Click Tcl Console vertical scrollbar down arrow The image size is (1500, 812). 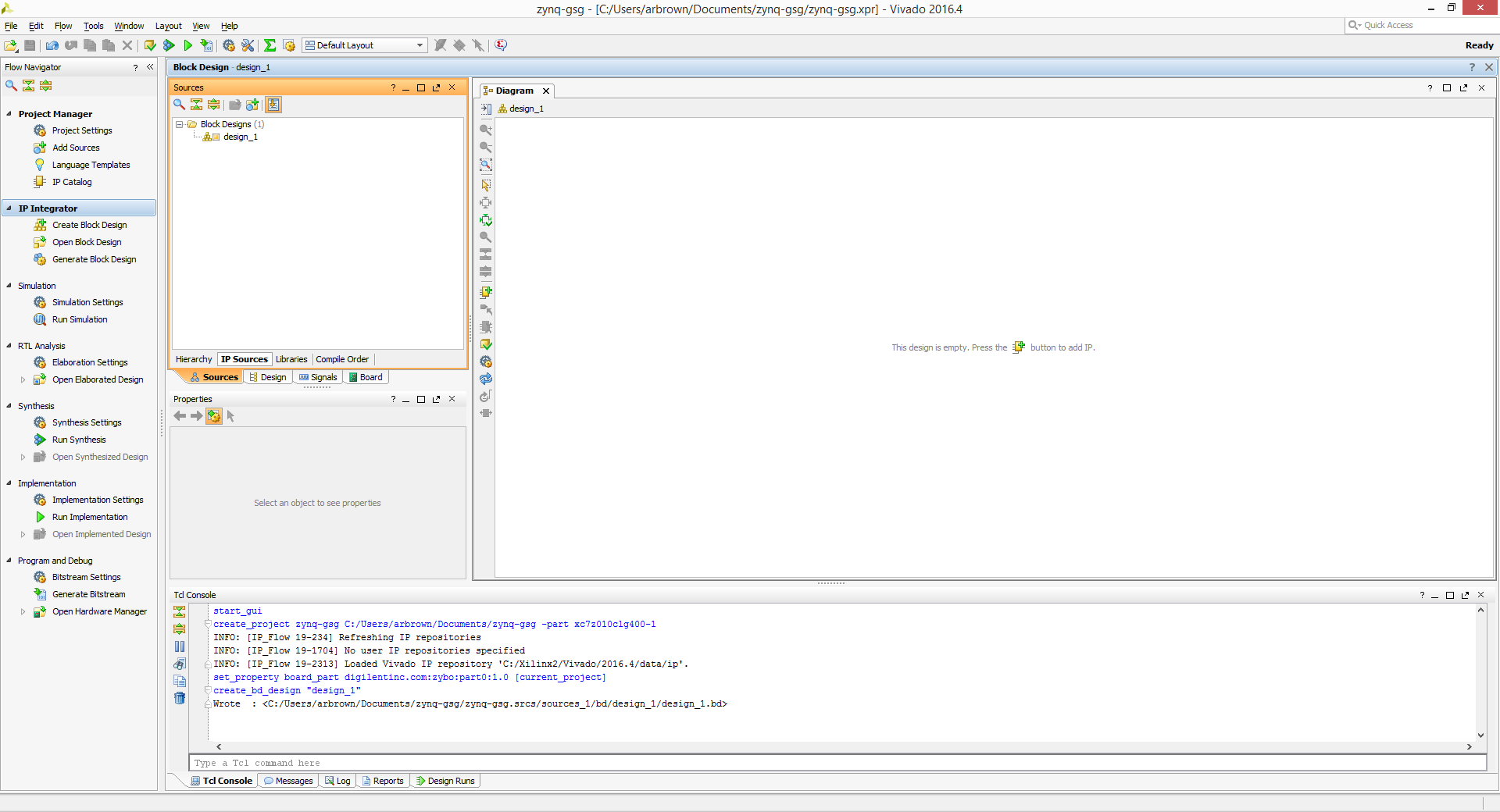1480,735
